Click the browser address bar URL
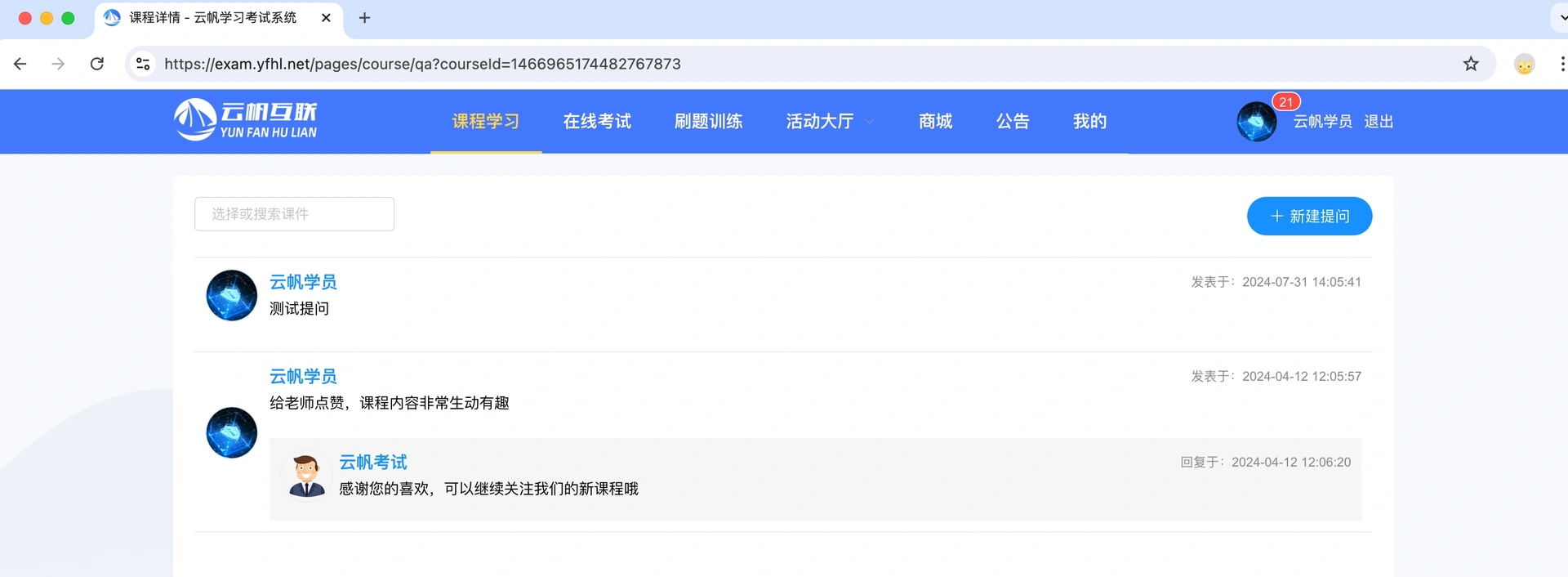The height and width of the screenshot is (577, 1568). [x=422, y=64]
